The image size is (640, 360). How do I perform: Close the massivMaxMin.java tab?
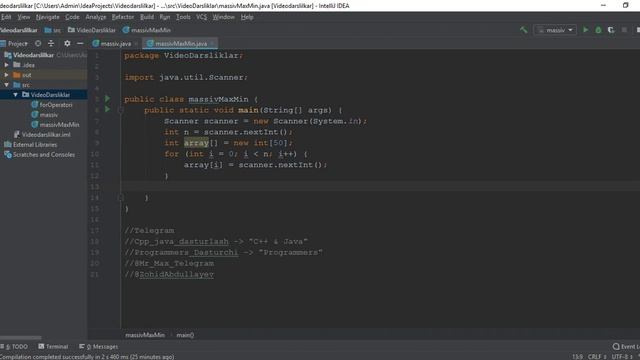click(212, 44)
